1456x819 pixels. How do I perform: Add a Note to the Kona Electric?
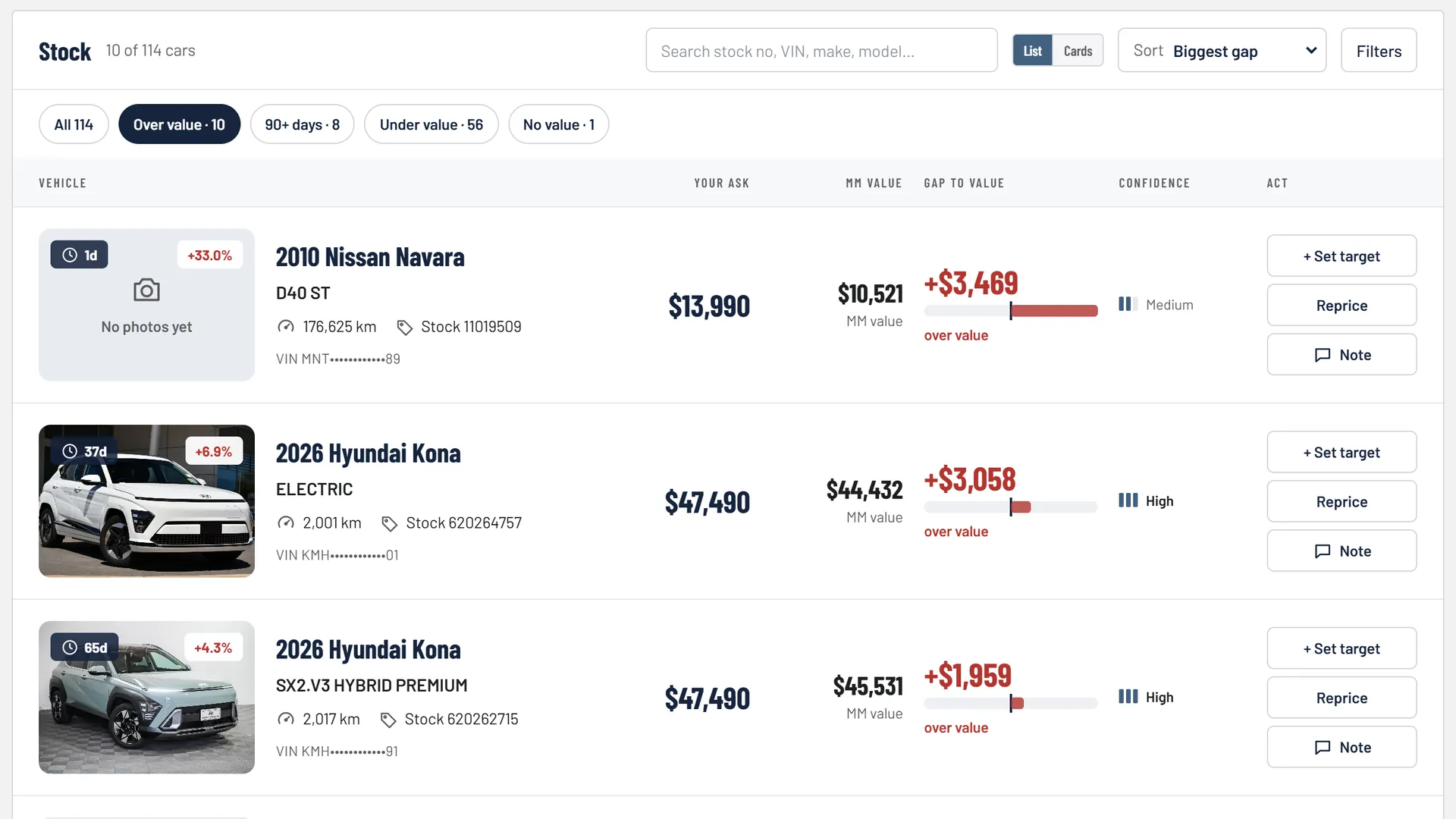[1341, 551]
